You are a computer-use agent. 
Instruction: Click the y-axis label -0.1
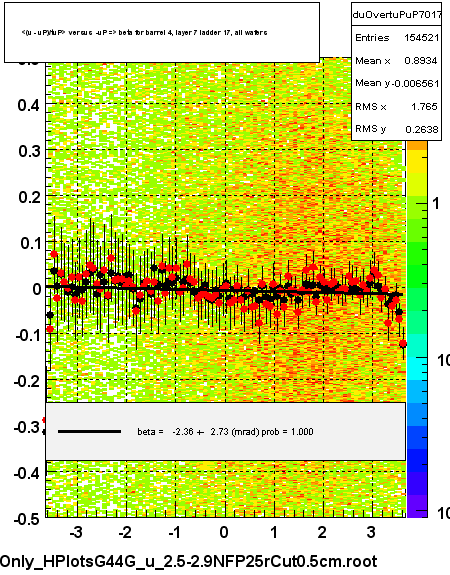[28, 335]
